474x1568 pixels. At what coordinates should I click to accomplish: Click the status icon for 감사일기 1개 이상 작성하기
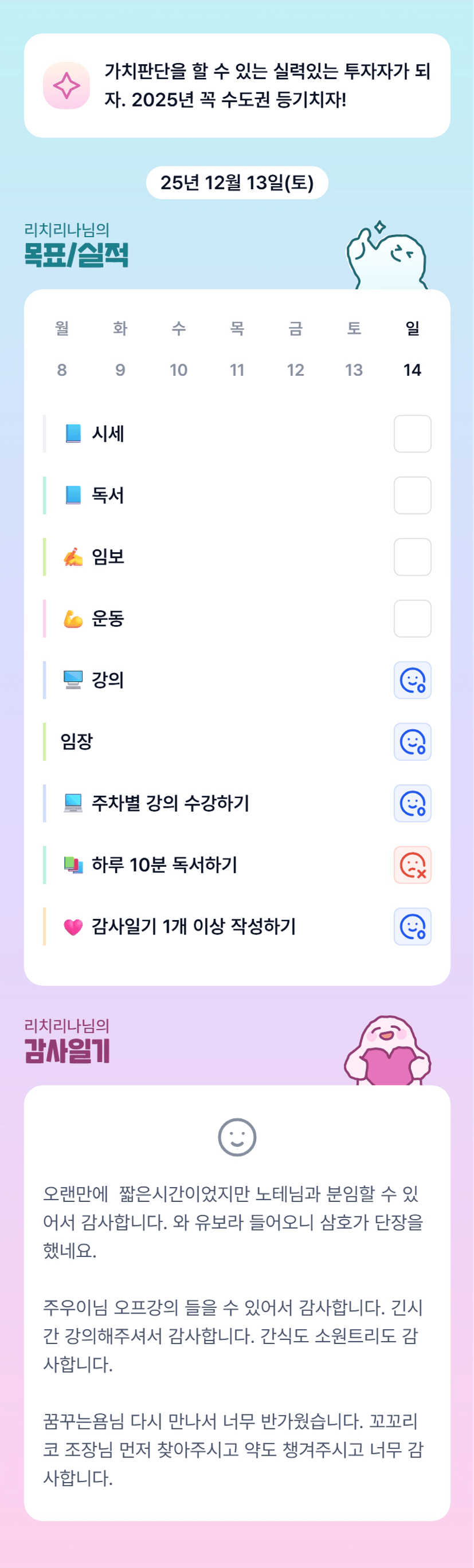(413, 926)
